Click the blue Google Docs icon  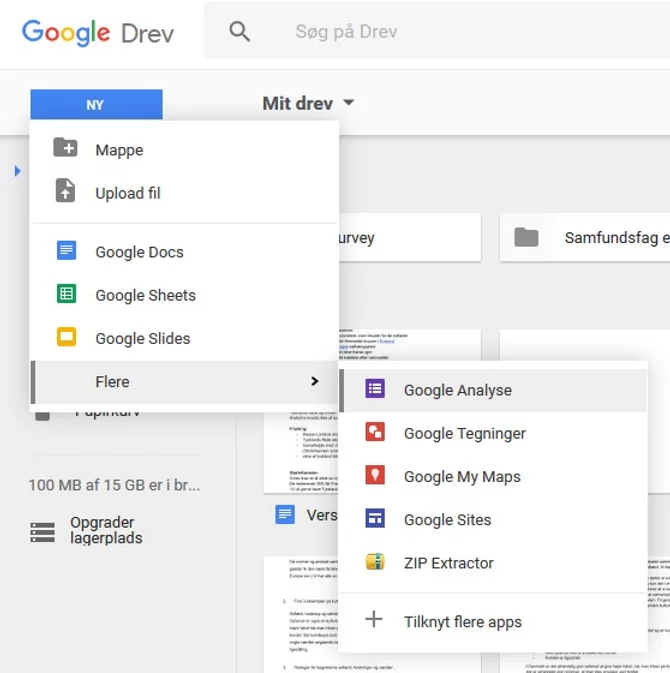(x=67, y=251)
